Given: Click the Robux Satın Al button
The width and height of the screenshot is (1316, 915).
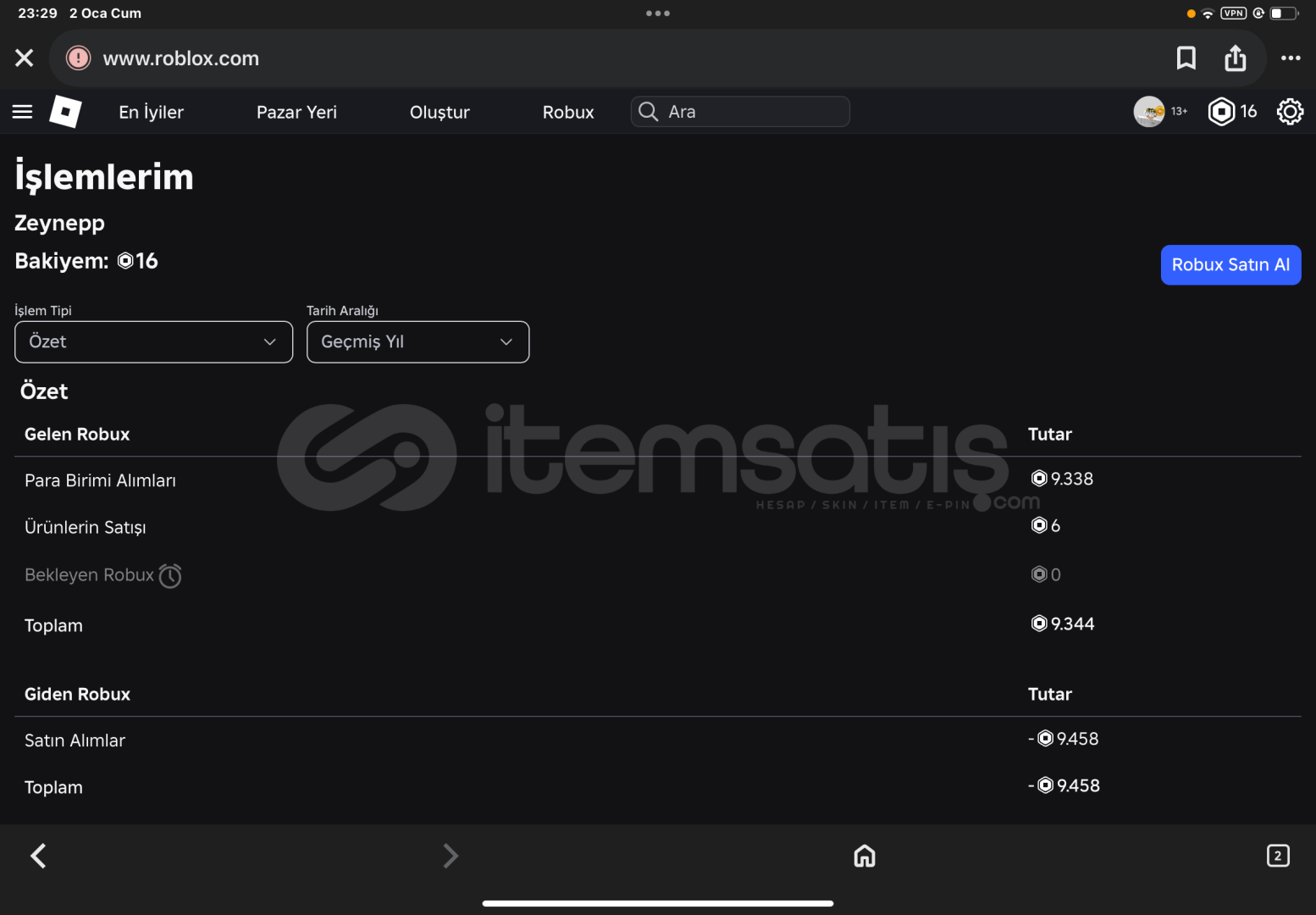Looking at the screenshot, I should pyautogui.click(x=1230, y=265).
